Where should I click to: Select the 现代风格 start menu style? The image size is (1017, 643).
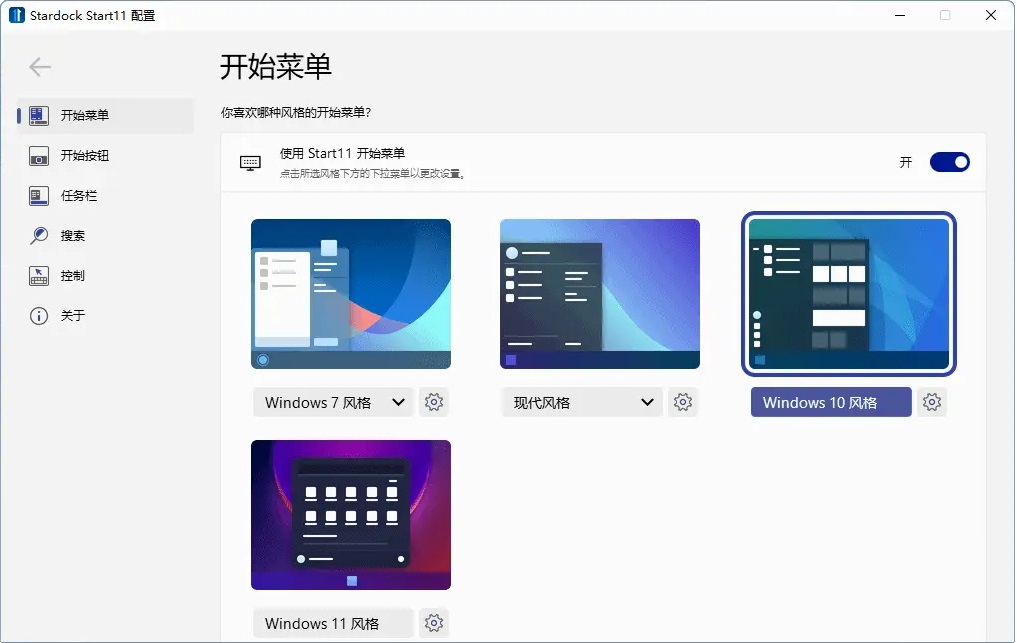tap(599, 293)
